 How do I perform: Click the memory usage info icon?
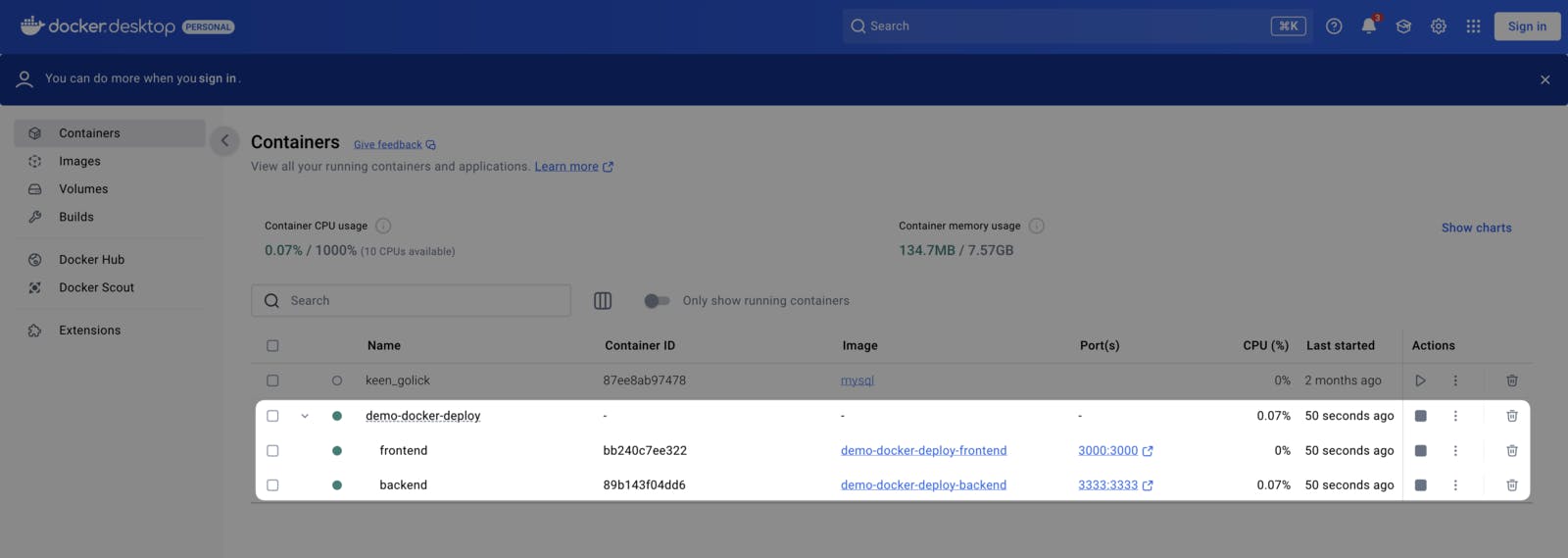click(x=1037, y=226)
